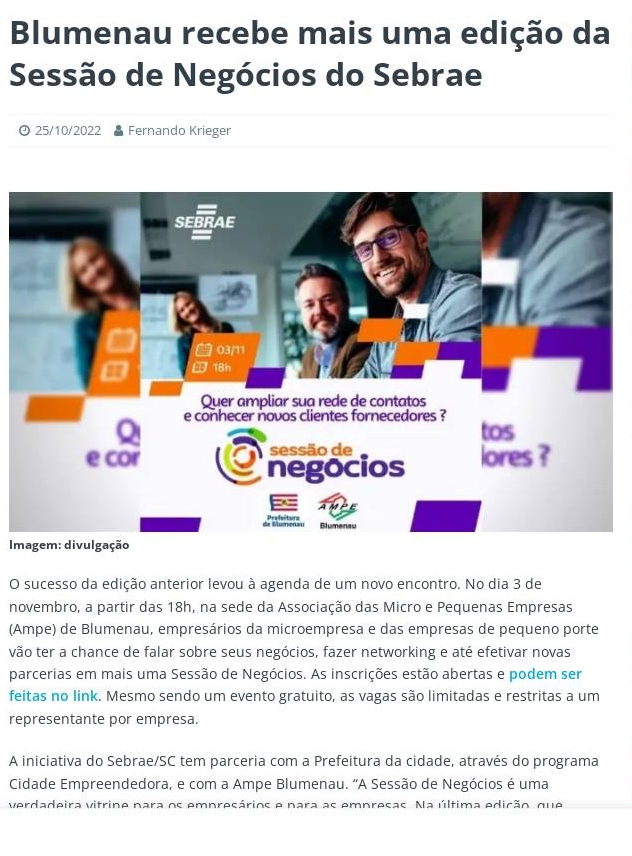Click the article headline about Sessão de Negócios
Viewport: 632px width, 856px height.
pyautogui.click(x=309, y=54)
